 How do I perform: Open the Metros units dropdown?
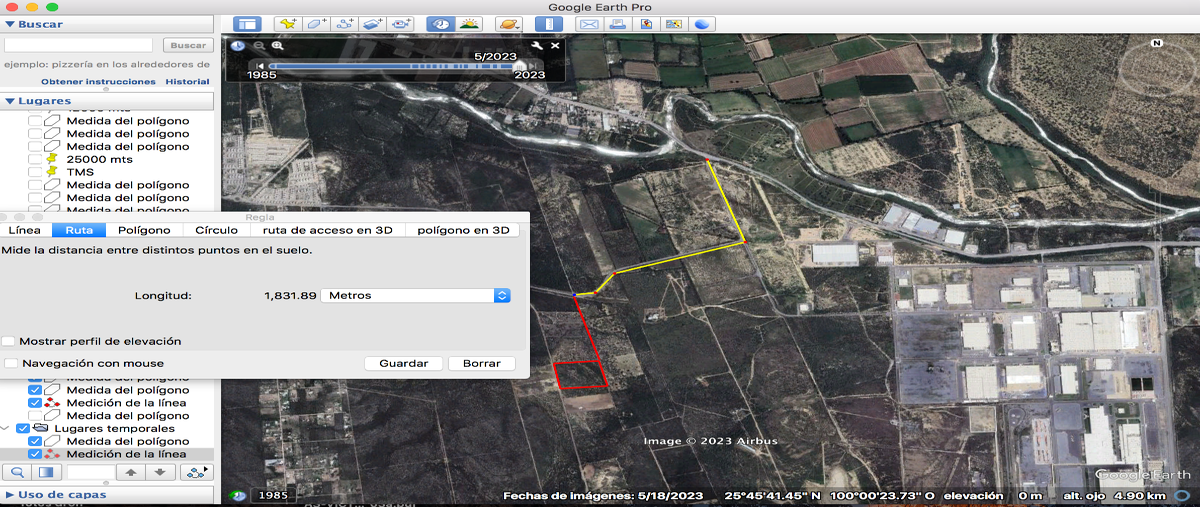415,295
